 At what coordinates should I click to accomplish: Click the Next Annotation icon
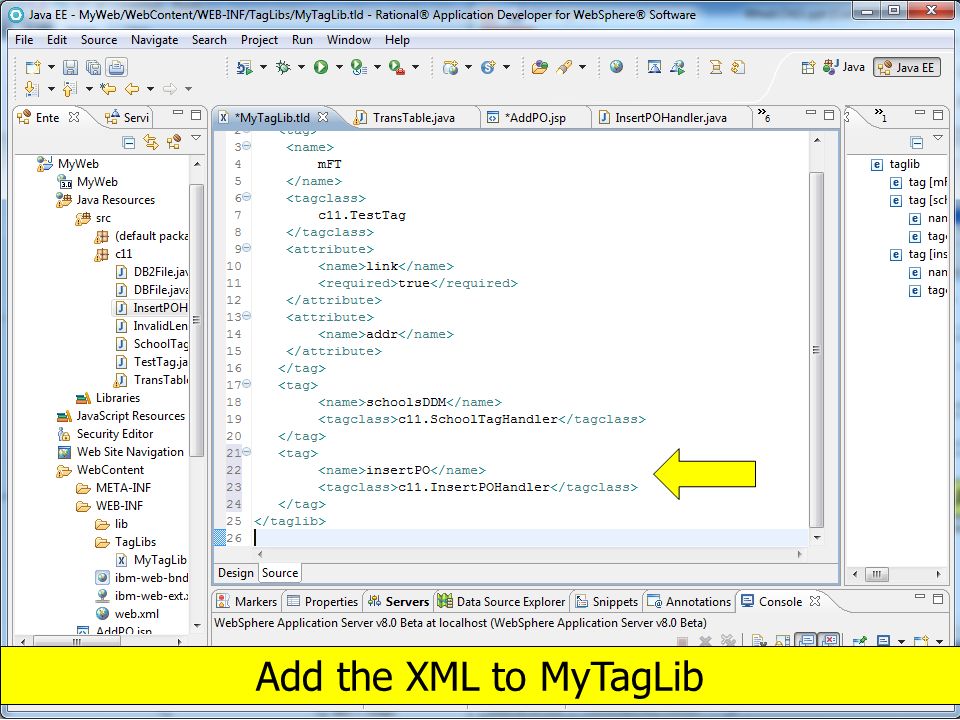(31, 89)
